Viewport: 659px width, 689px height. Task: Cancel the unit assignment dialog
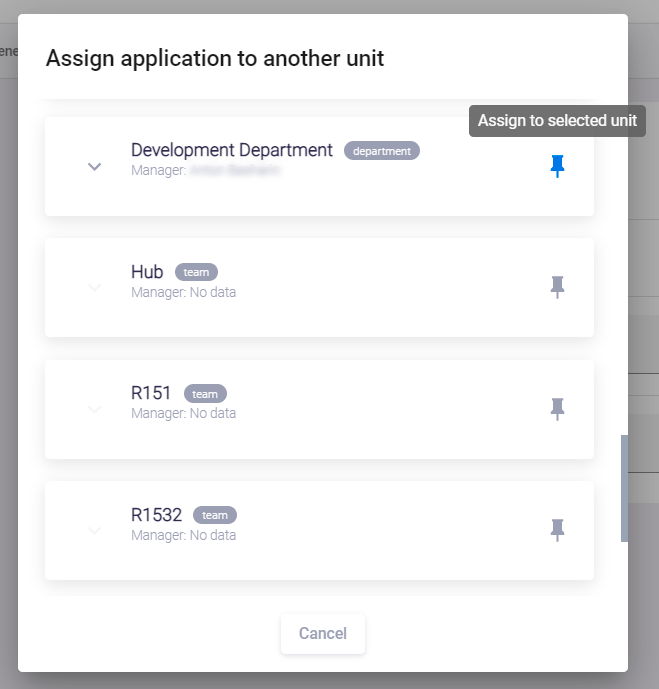tap(322, 633)
